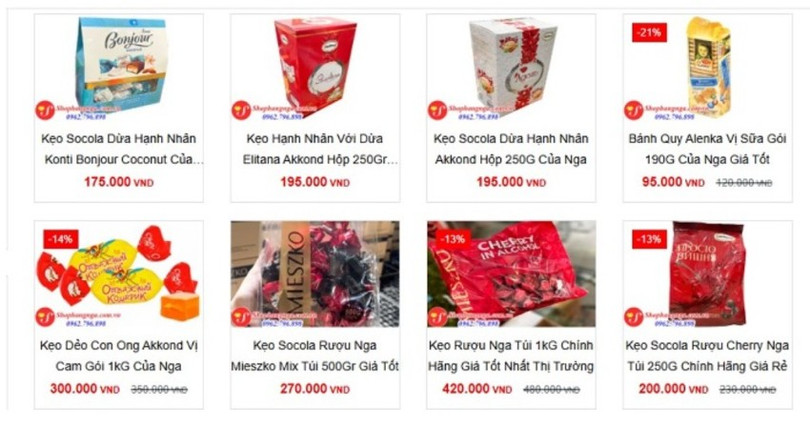
Task: Open link Kẹo Socola Rượu Nga Mieszko Mix
Action: pos(315,356)
